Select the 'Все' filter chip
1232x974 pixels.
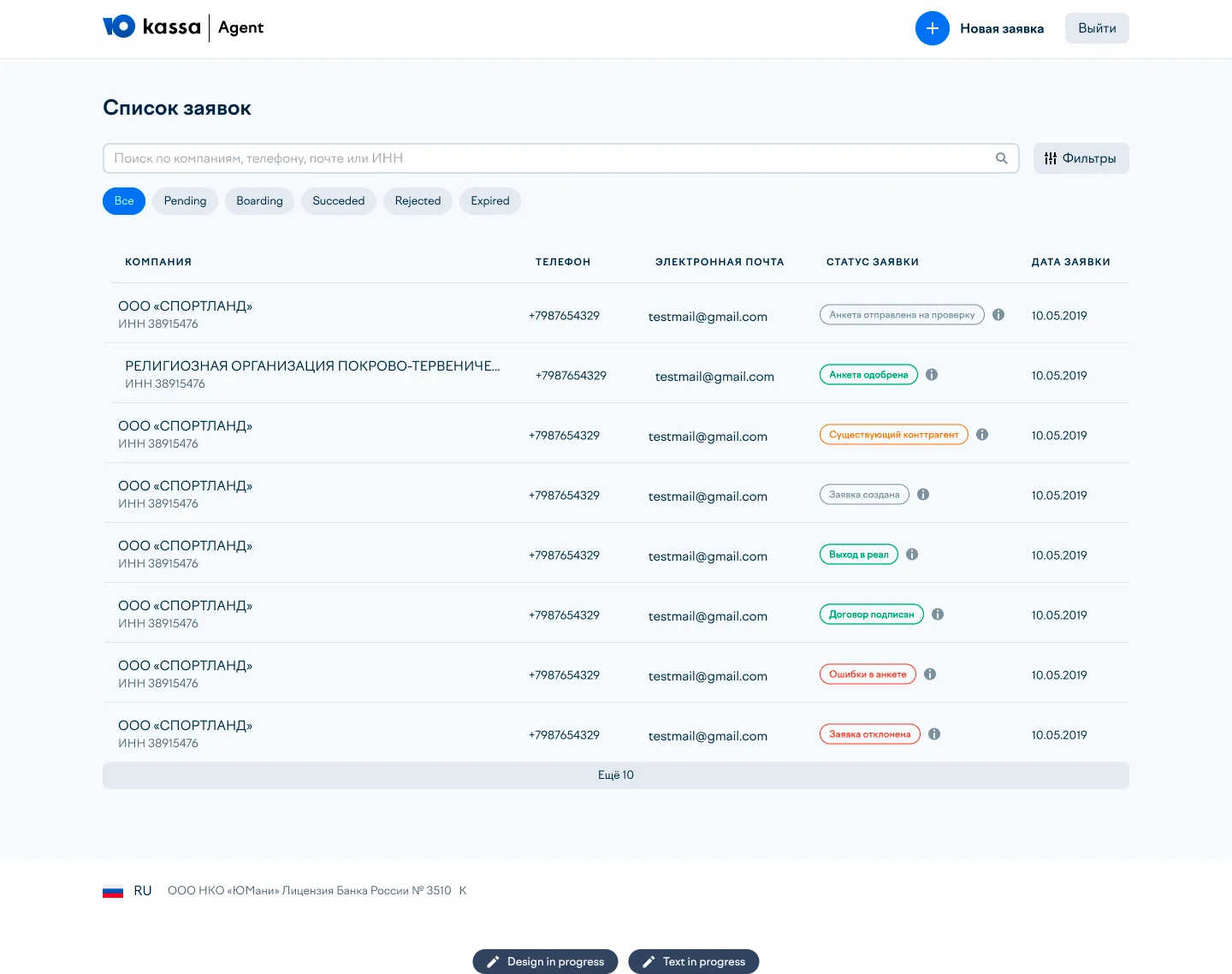pos(124,201)
